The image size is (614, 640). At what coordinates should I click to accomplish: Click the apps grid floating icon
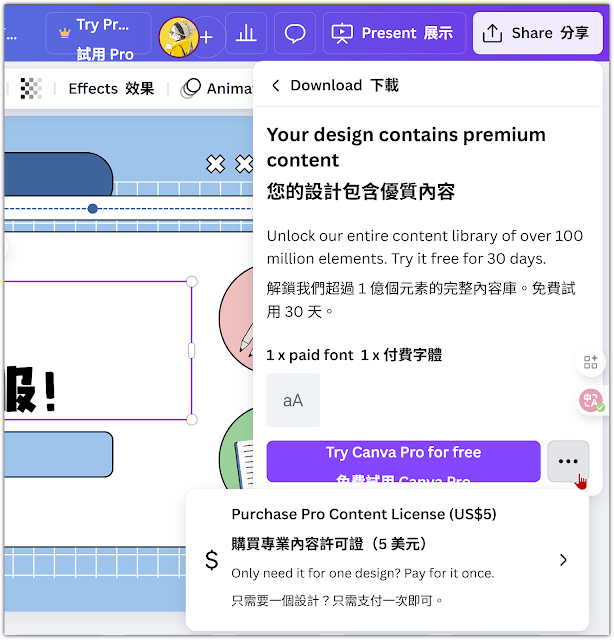point(590,362)
